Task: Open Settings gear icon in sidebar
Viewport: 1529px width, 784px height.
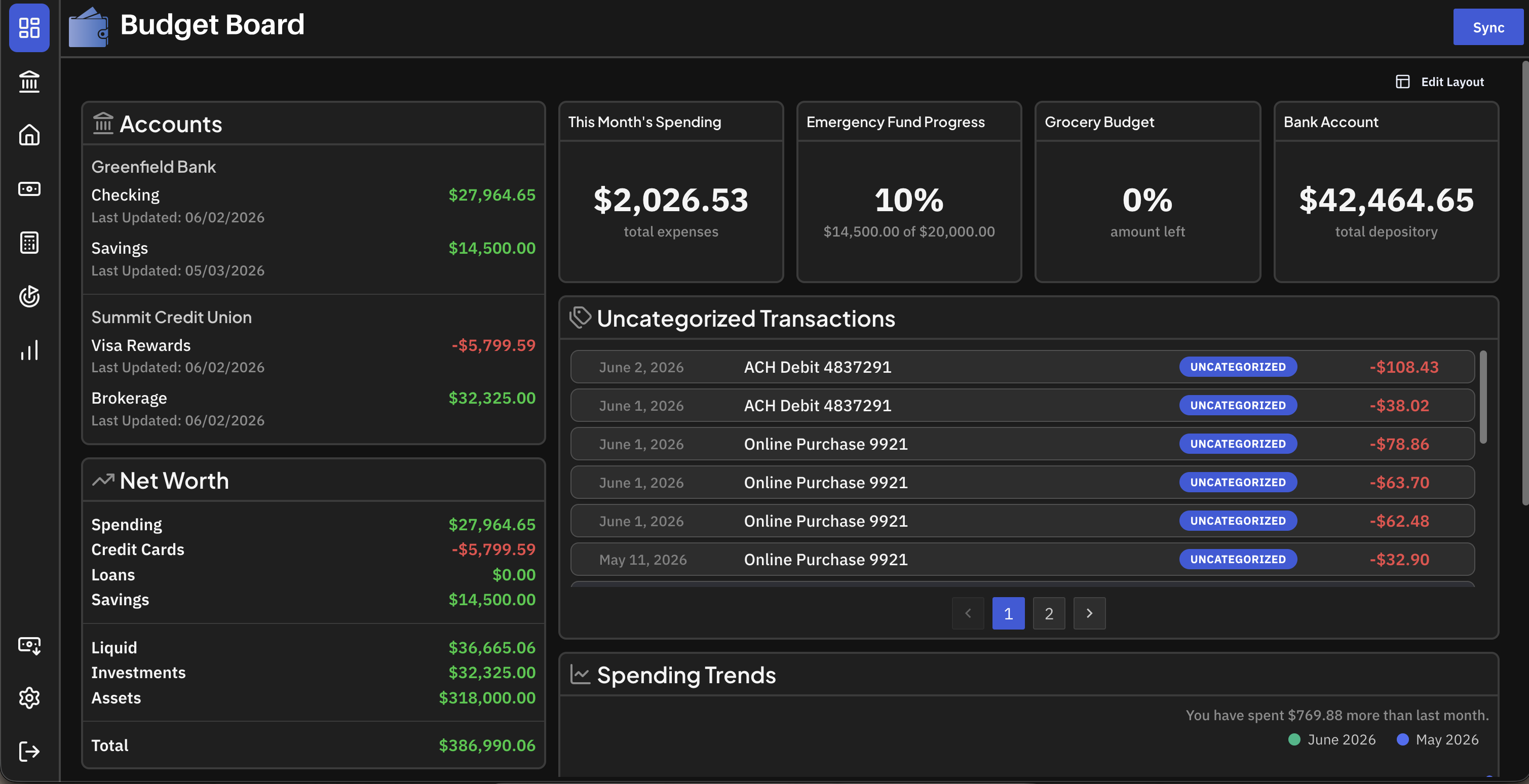Action: [x=29, y=698]
